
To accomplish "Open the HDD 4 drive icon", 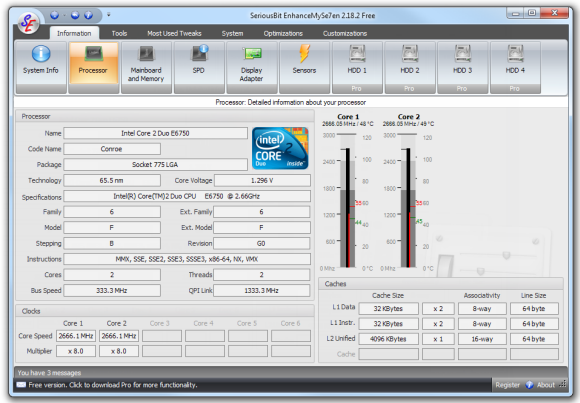I will tap(515, 67).
